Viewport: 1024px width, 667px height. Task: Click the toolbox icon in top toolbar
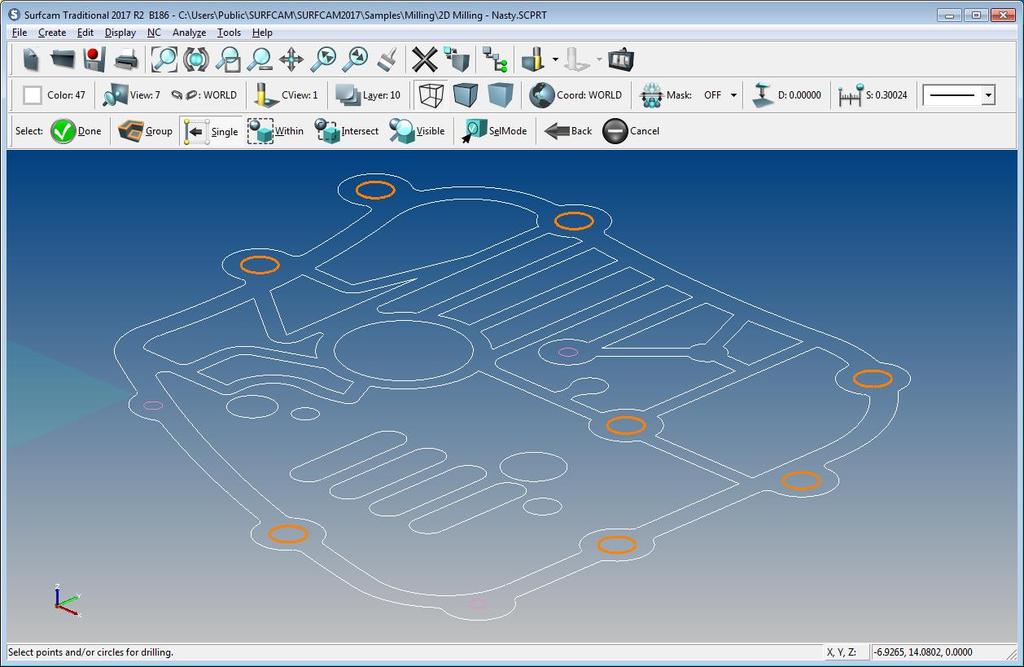tap(621, 59)
